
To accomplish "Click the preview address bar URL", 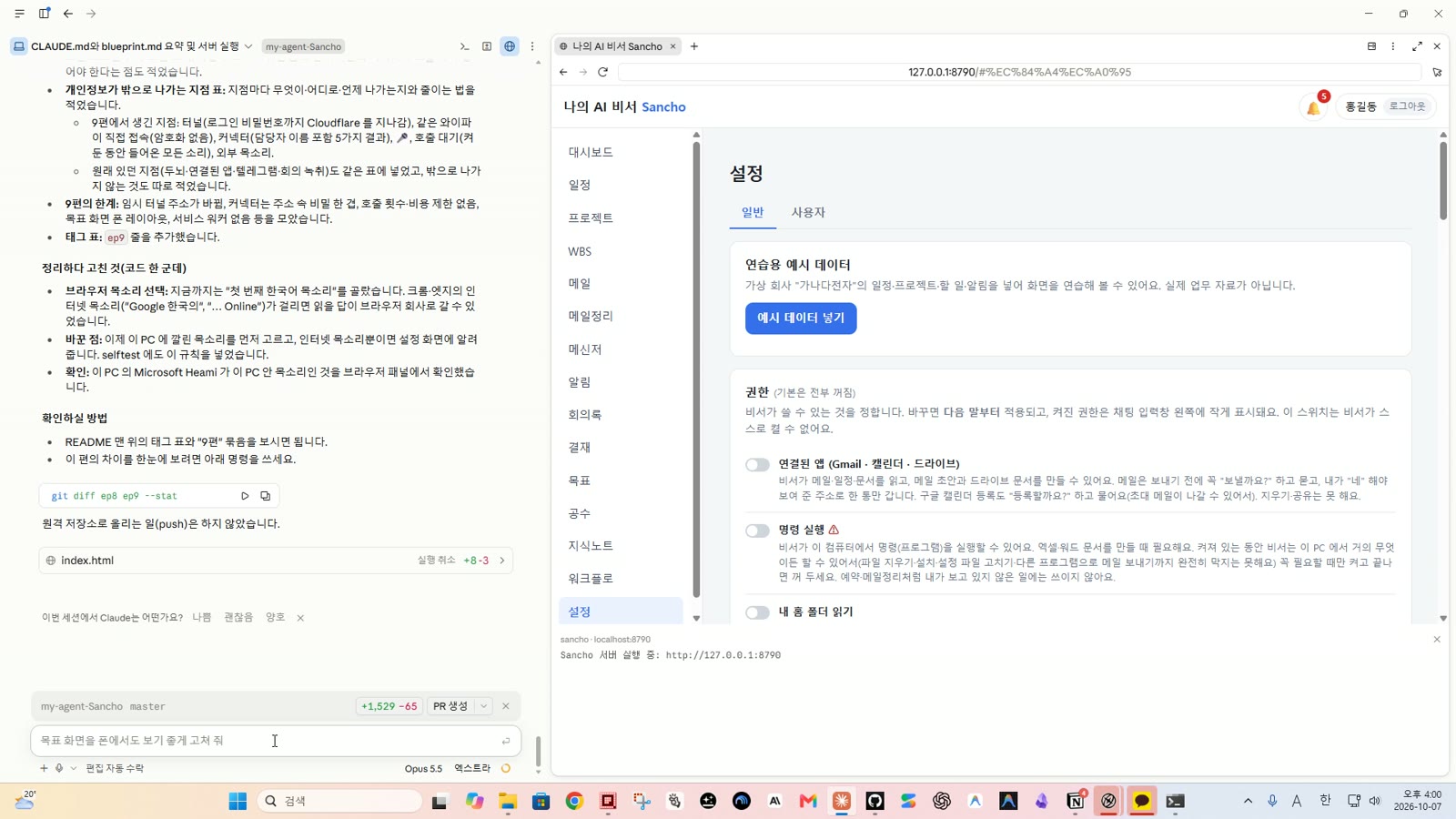I will (x=1019, y=72).
